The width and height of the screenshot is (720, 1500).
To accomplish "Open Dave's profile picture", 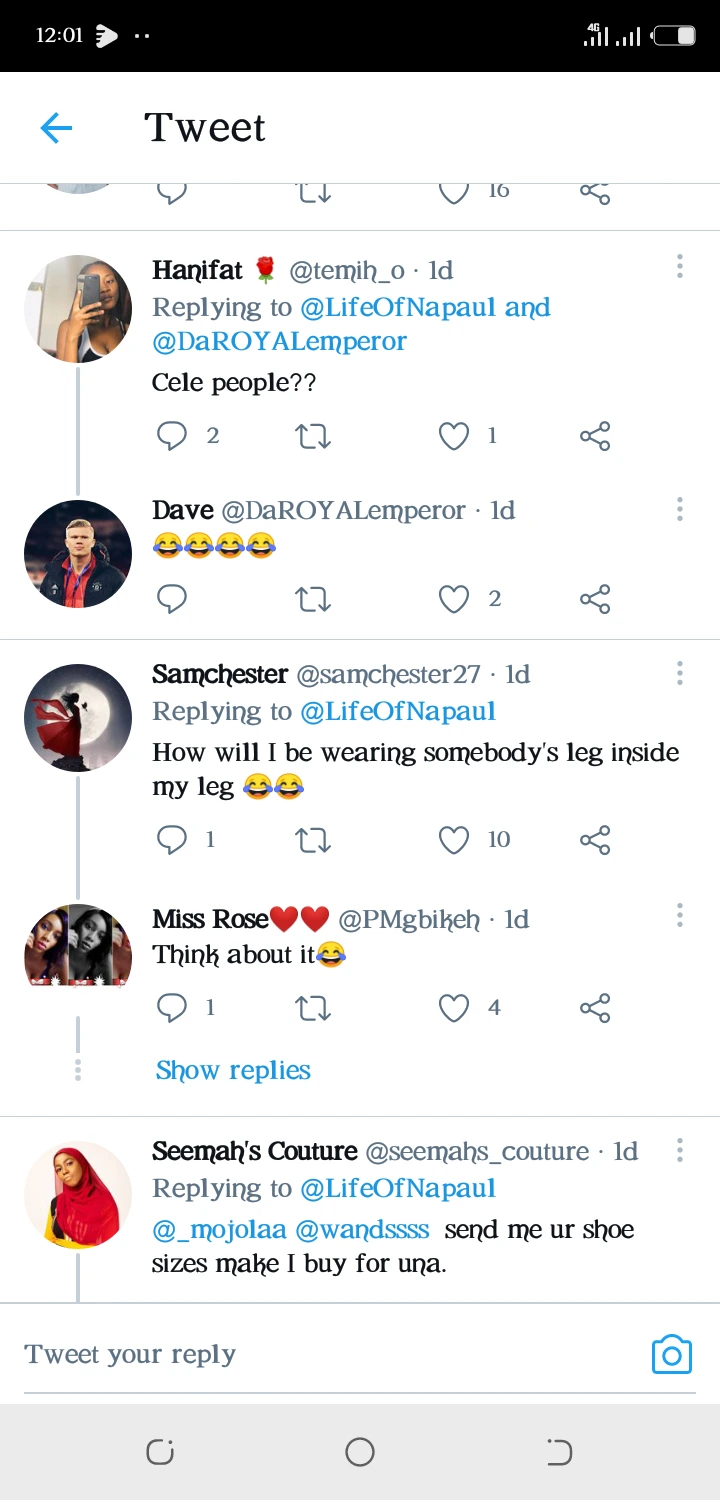I will pyautogui.click(x=78, y=554).
